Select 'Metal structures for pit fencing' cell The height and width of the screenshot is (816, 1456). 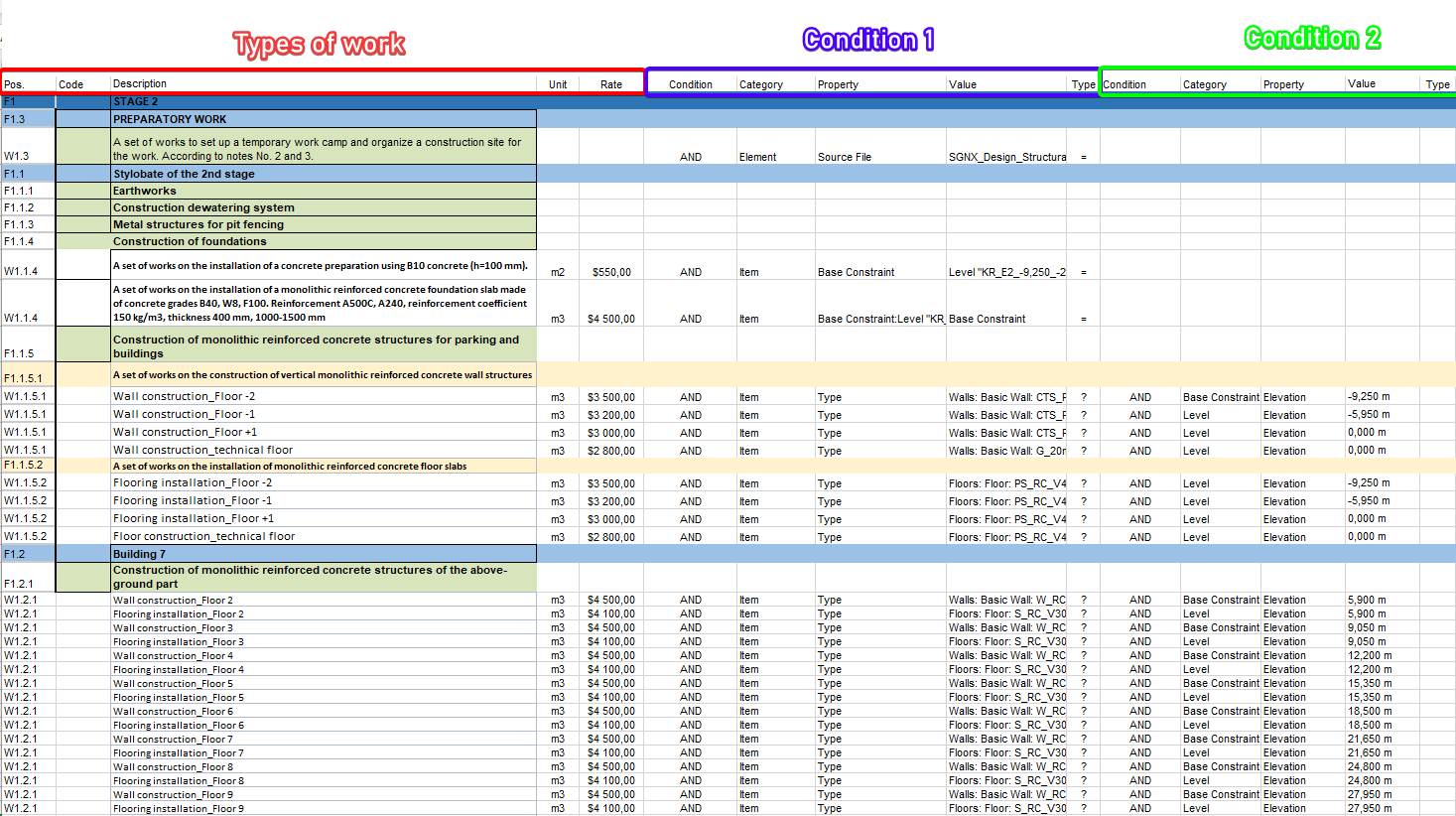coord(323,224)
